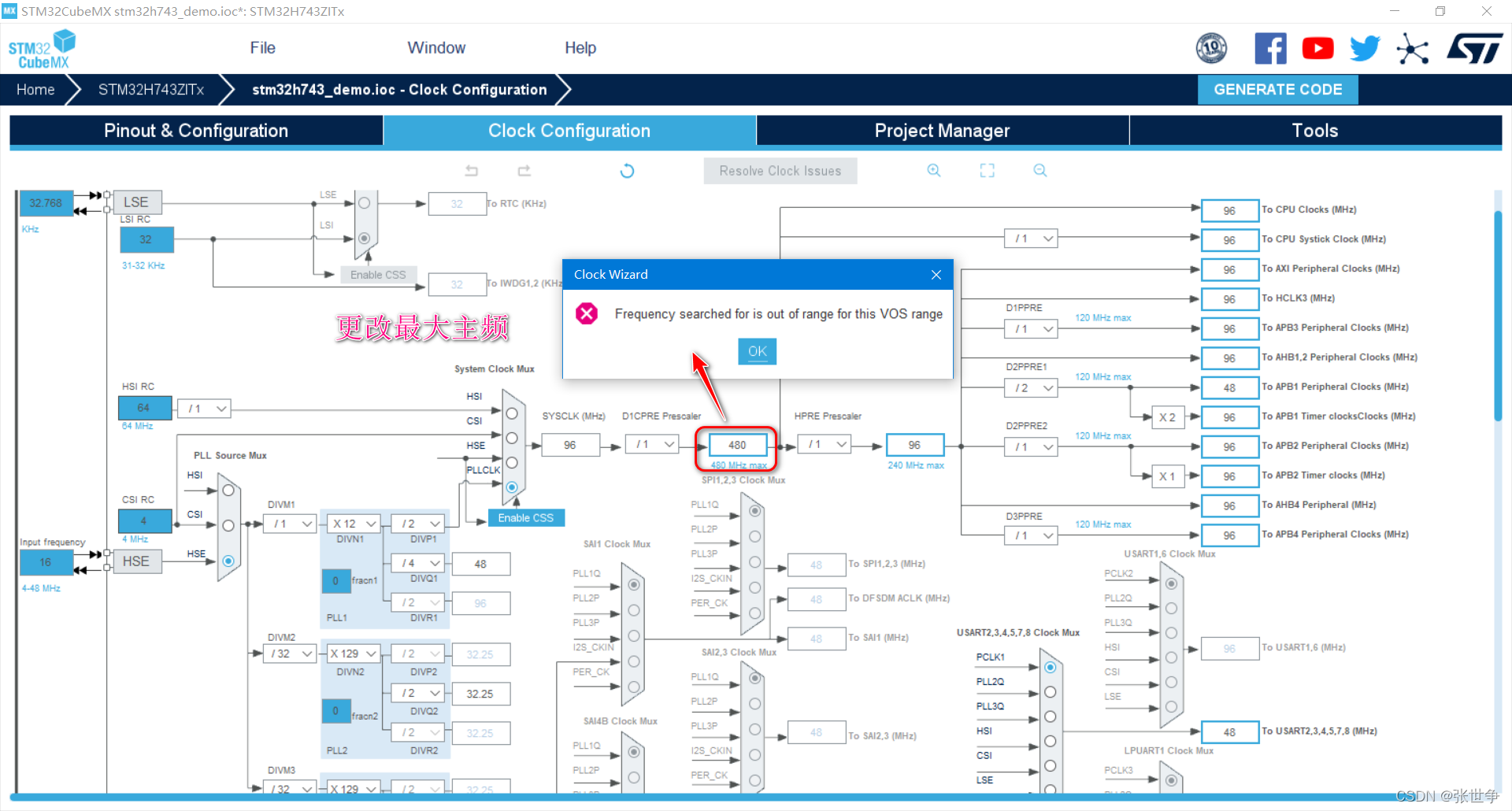Undo the last clock change

pyautogui.click(x=472, y=171)
